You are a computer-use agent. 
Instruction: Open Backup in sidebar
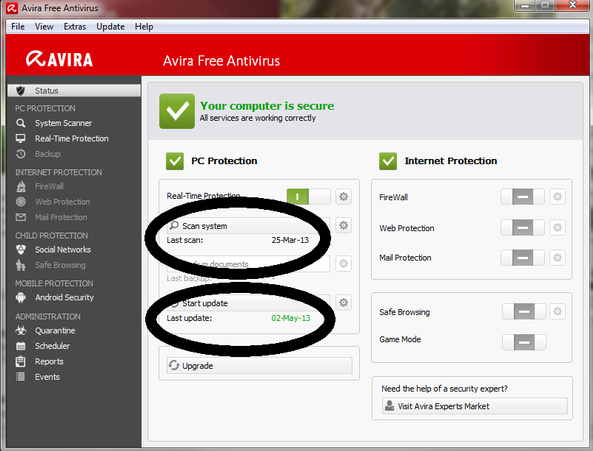point(48,154)
